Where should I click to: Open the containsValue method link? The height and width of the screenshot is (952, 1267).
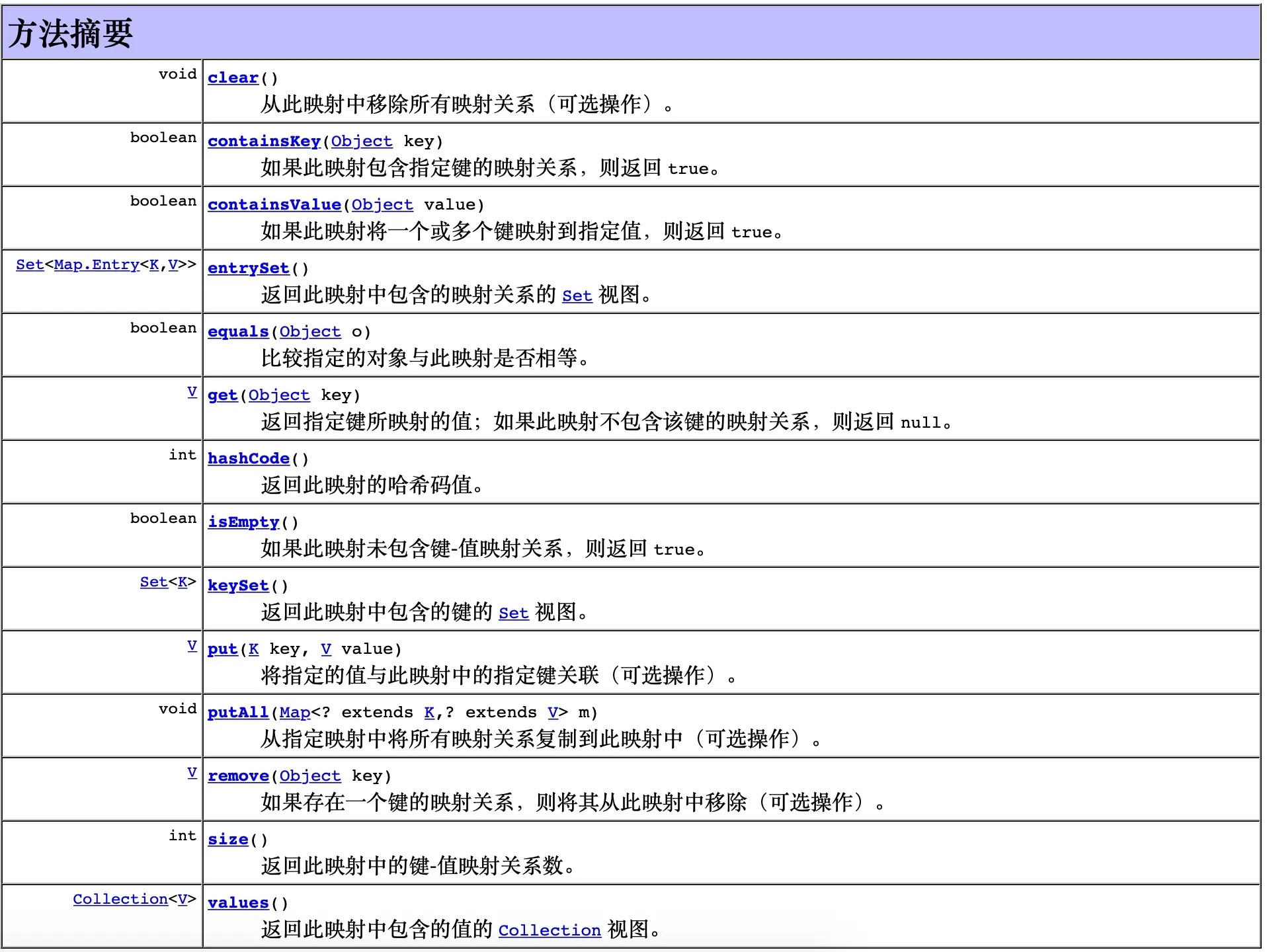[274, 205]
